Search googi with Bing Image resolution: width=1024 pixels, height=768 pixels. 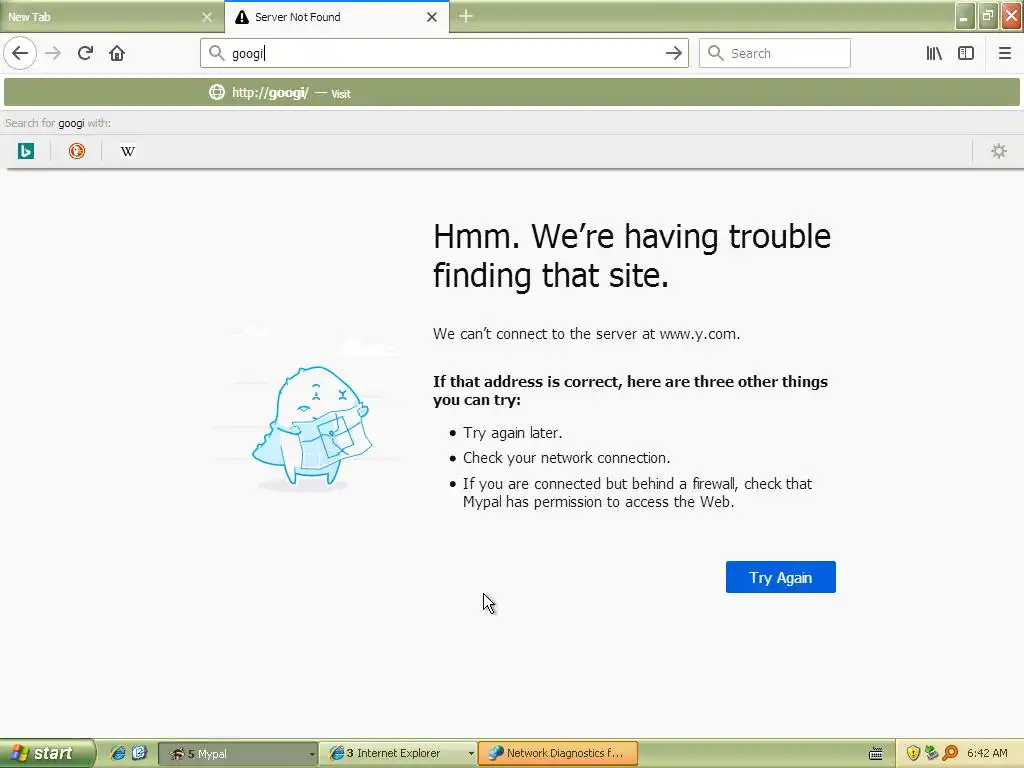tap(26, 152)
